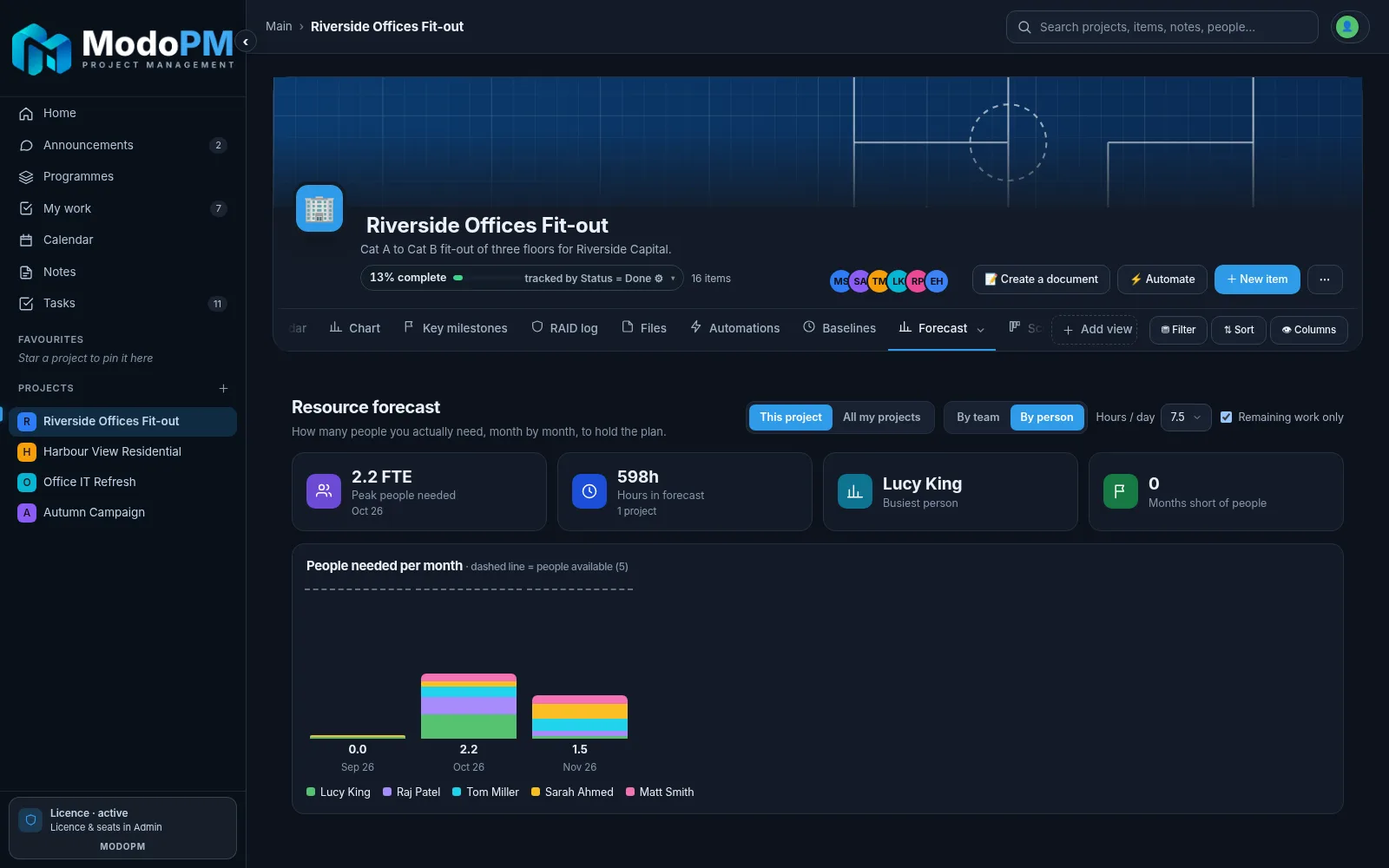
Task: Switch to the Chart tab
Action: [355, 328]
